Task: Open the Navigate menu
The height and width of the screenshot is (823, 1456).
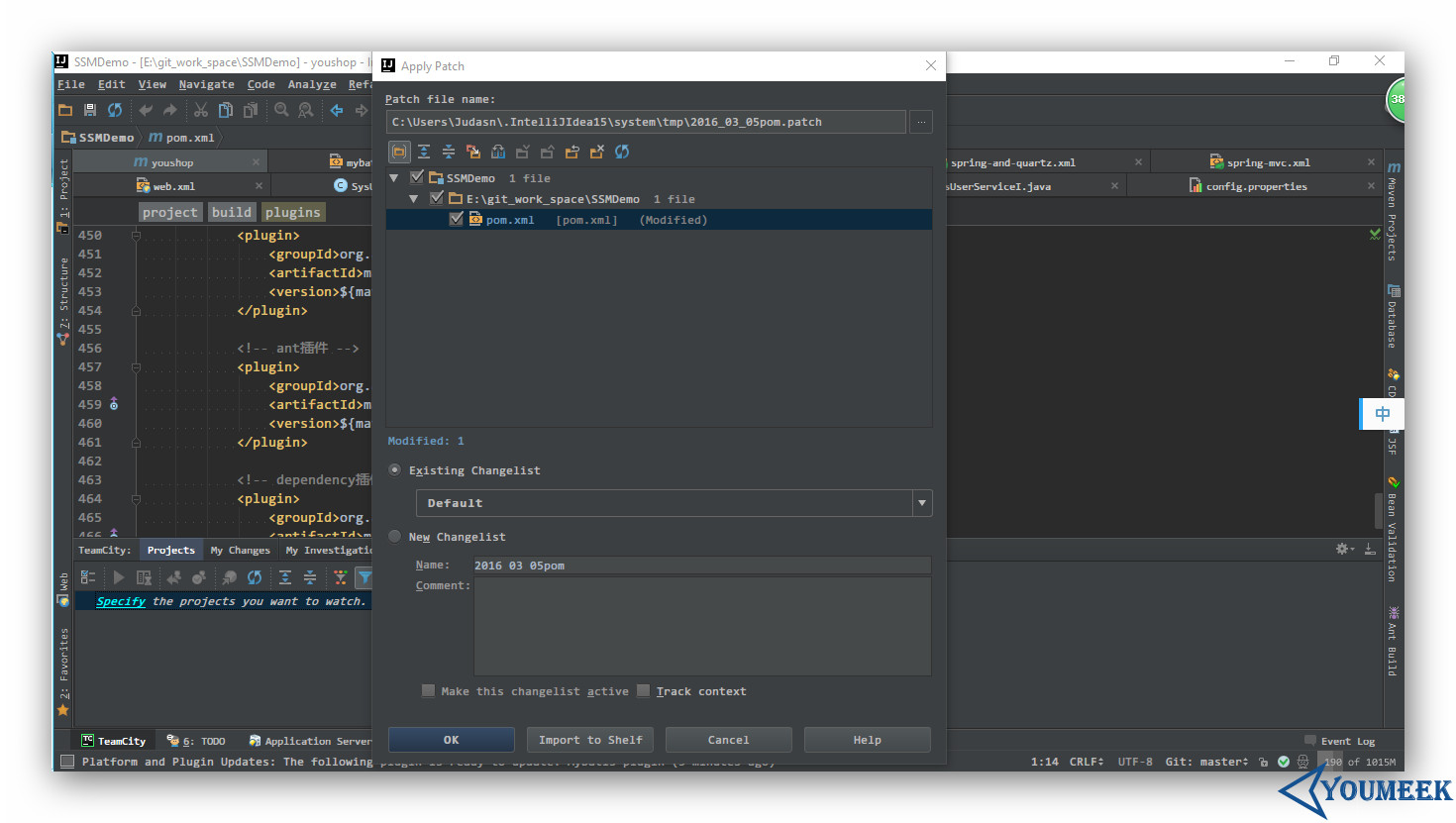Action: tap(206, 84)
